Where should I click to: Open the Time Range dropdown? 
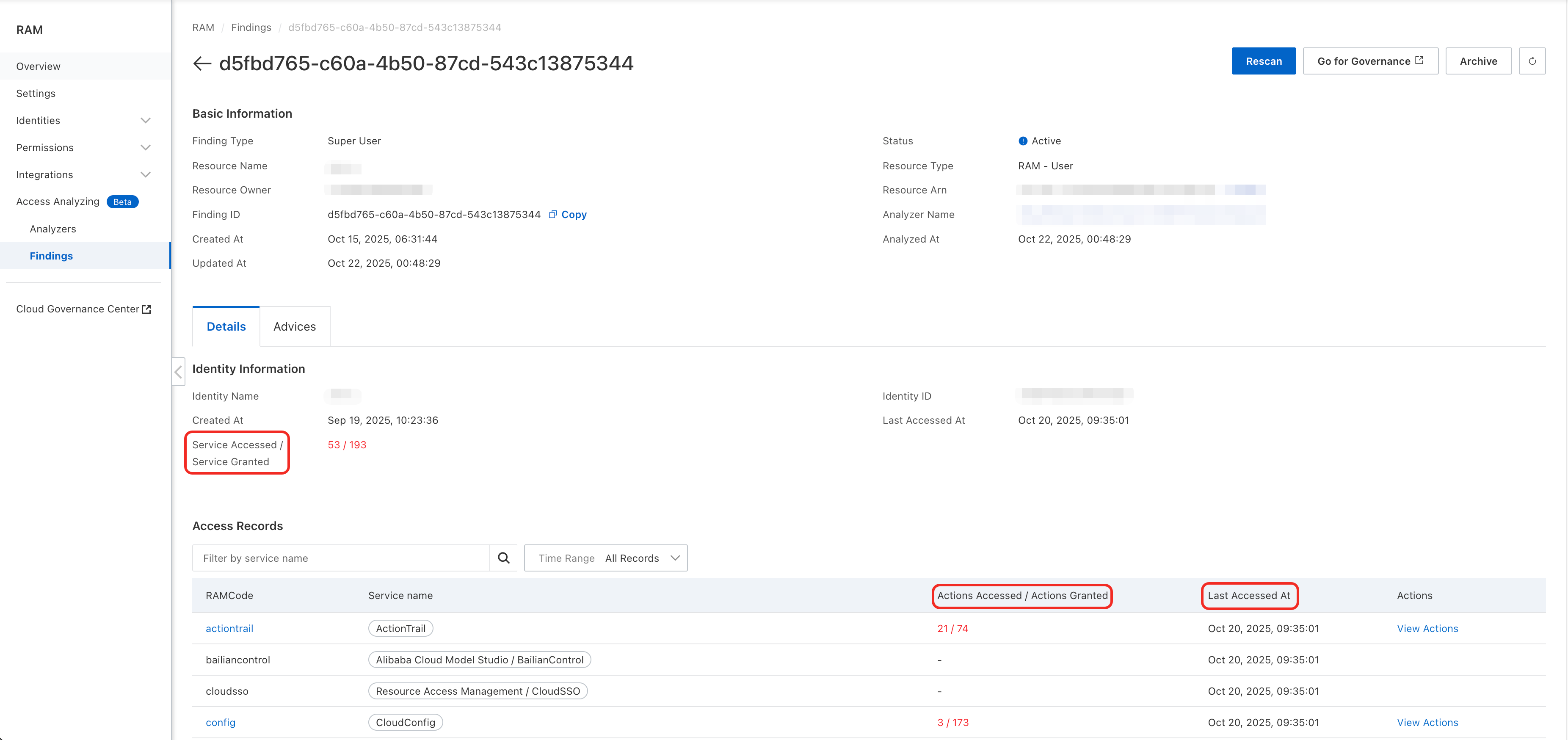tap(606, 558)
